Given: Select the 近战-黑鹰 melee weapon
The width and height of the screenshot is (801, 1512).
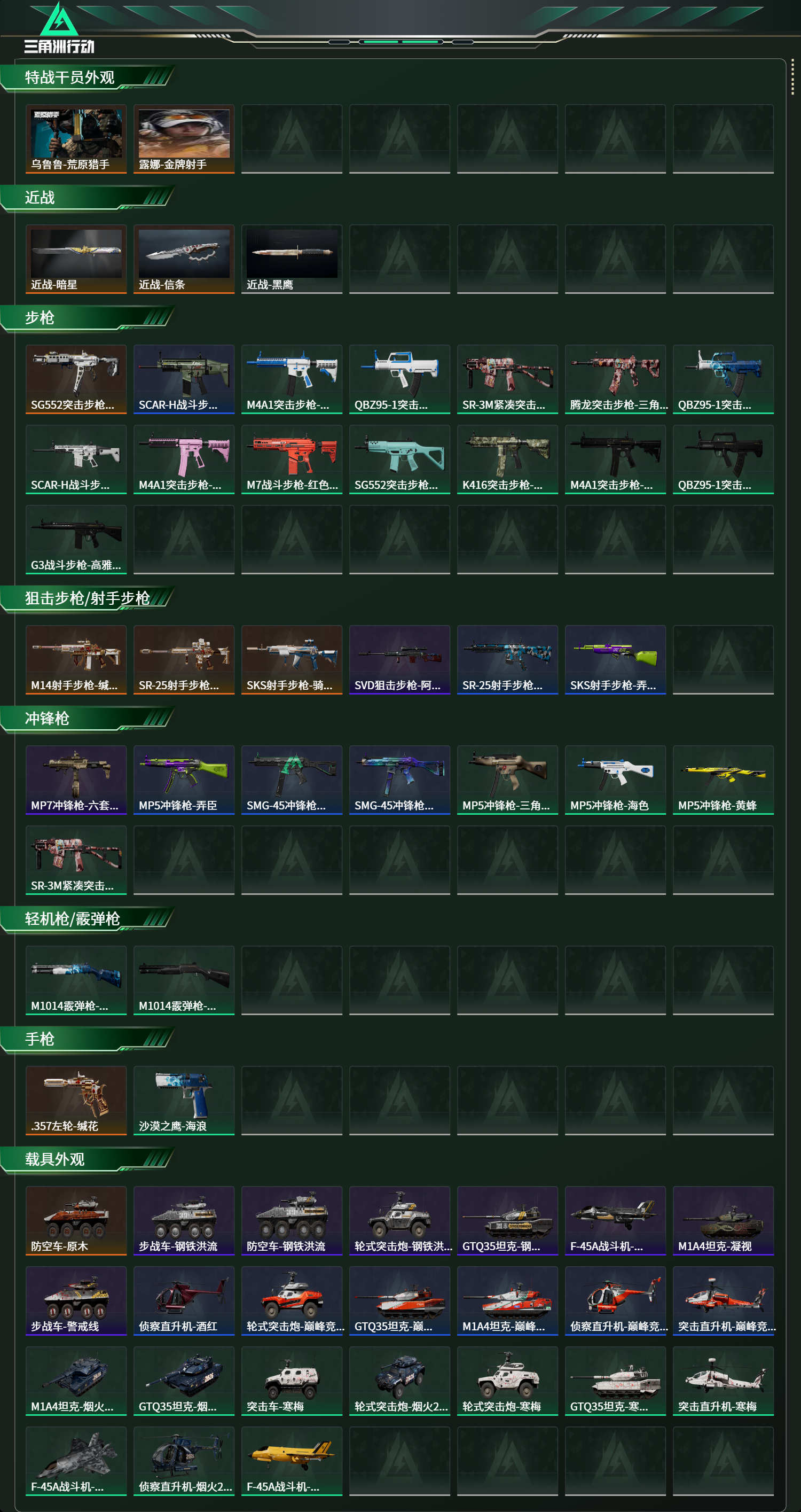Looking at the screenshot, I should [x=292, y=260].
